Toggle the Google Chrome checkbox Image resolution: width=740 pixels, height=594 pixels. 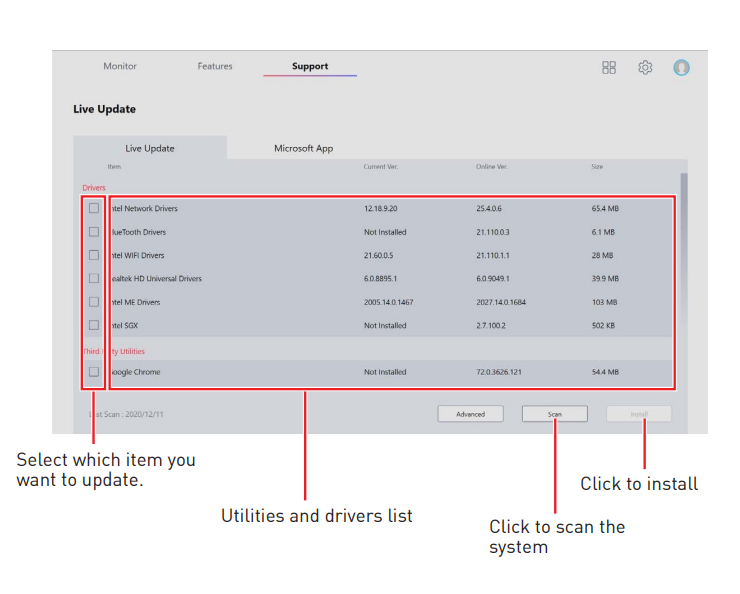click(x=94, y=372)
